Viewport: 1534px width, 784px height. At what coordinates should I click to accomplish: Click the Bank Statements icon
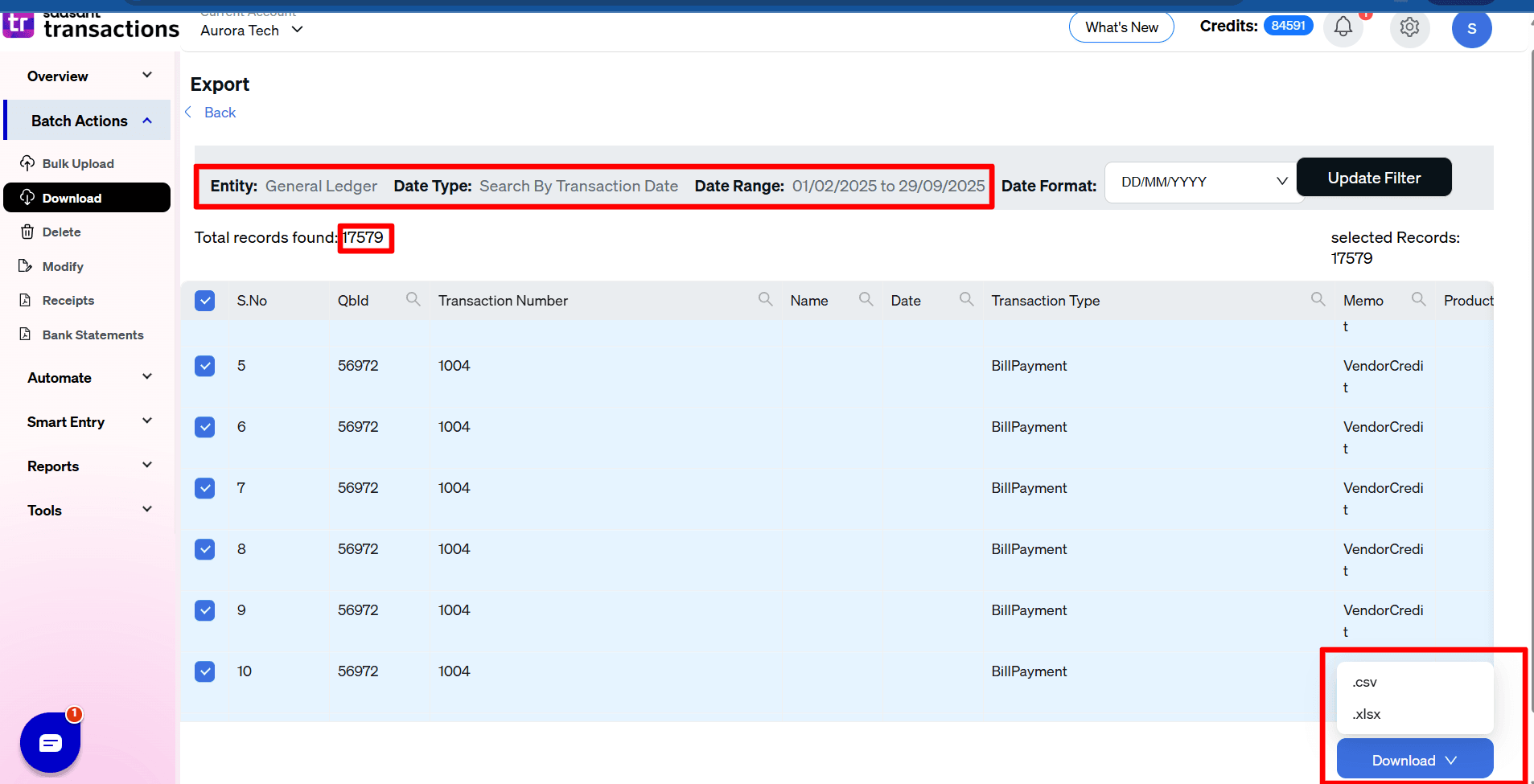click(25, 335)
